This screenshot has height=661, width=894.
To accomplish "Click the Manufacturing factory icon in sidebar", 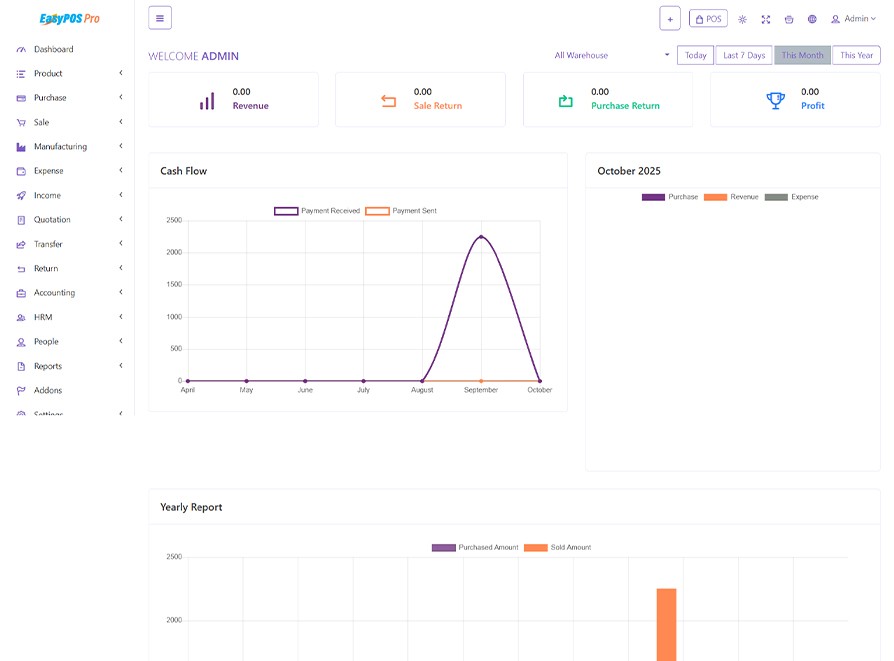I will pos(21,147).
